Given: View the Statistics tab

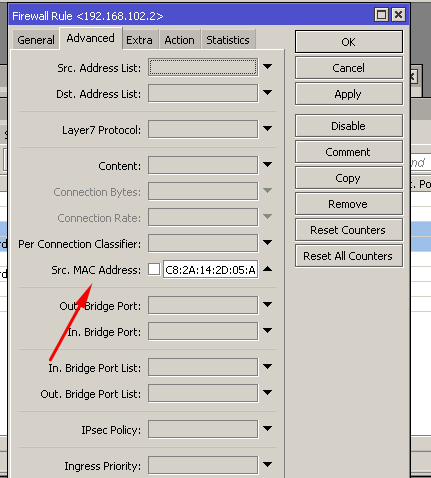Looking at the screenshot, I should coord(228,40).
